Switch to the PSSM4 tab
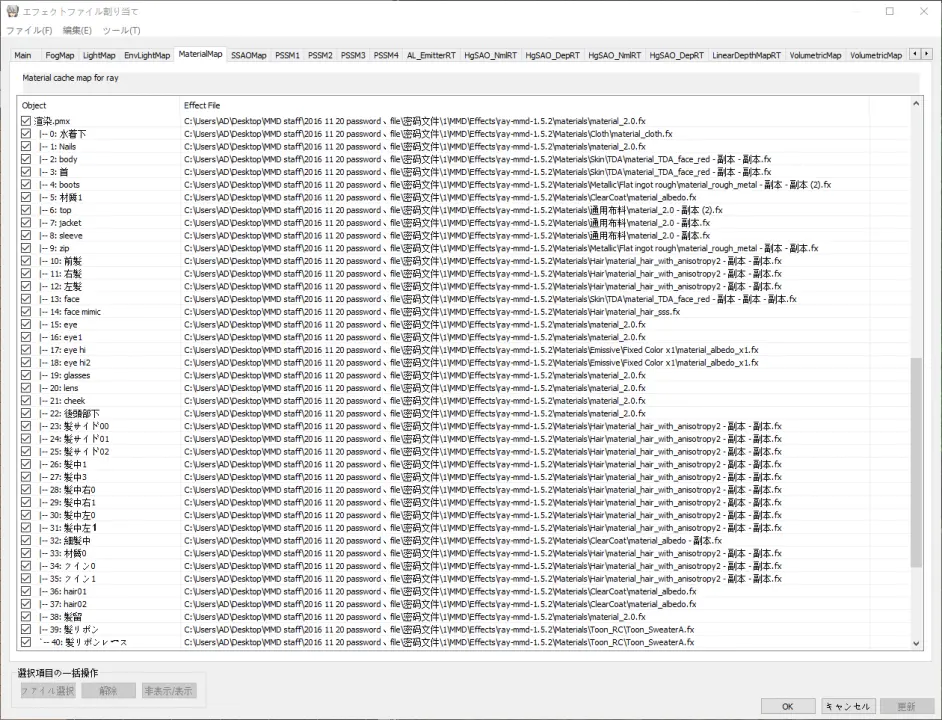 386,55
